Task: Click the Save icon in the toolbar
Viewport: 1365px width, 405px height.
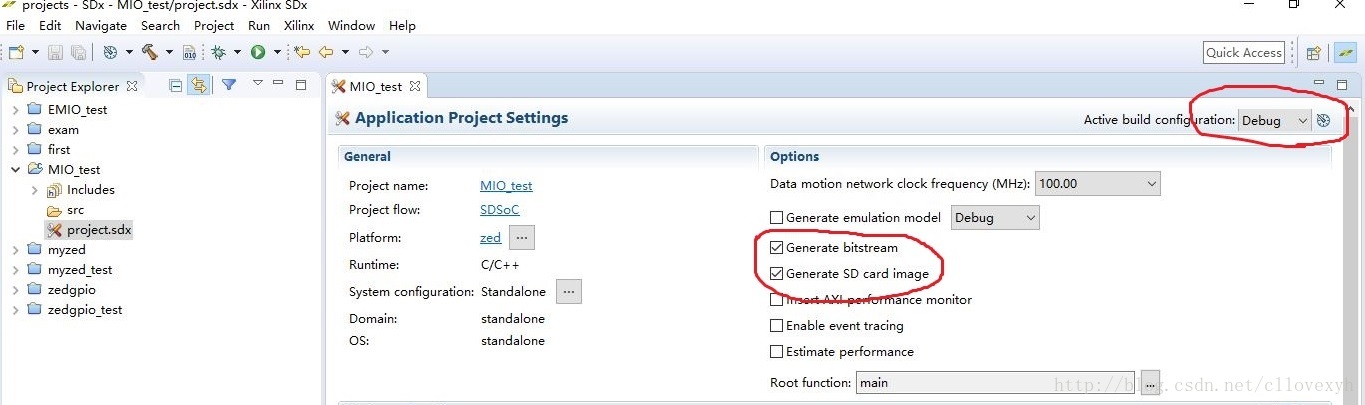Action: point(56,52)
